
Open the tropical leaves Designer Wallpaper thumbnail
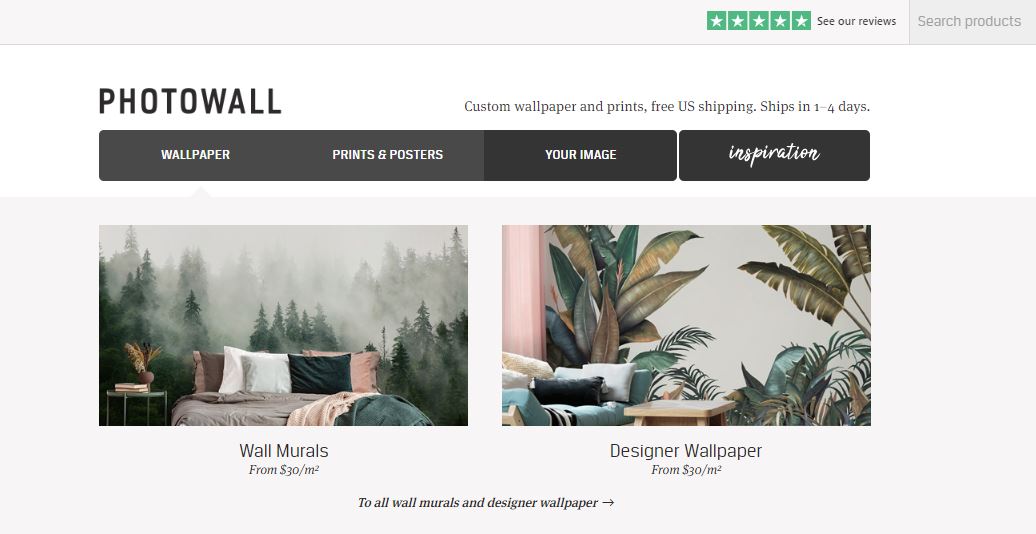pos(686,325)
